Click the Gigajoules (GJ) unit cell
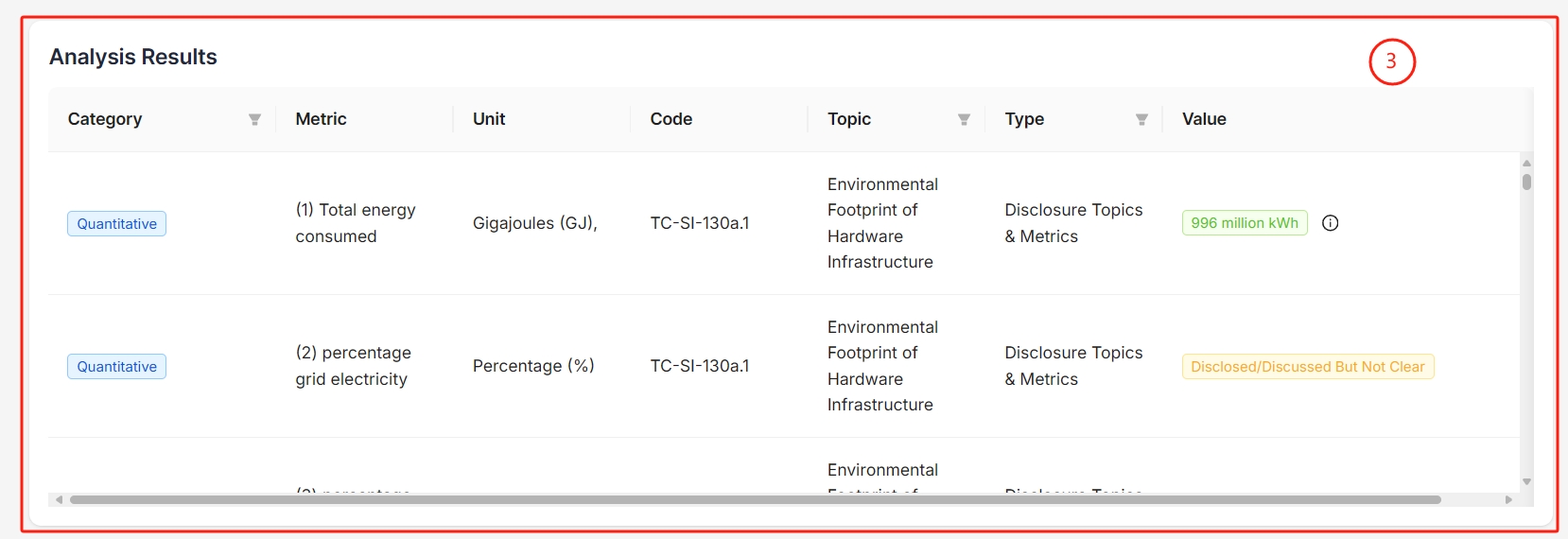Image resolution: width=1568 pixels, height=539 pixels. pos(534,223)
